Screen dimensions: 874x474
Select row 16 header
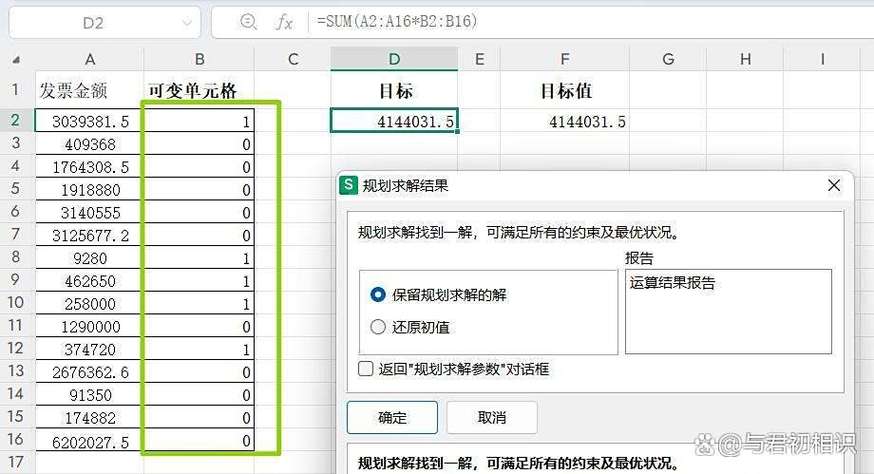(16, 439)
